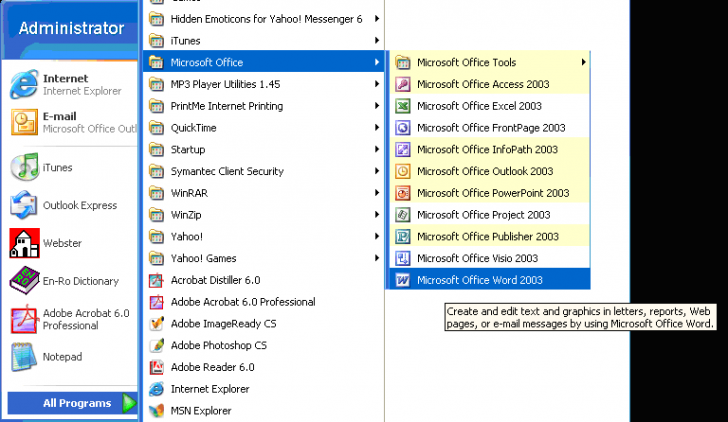Click the MSN Explorer butterfly icon
728x422 pixels.
coord(156,410)
